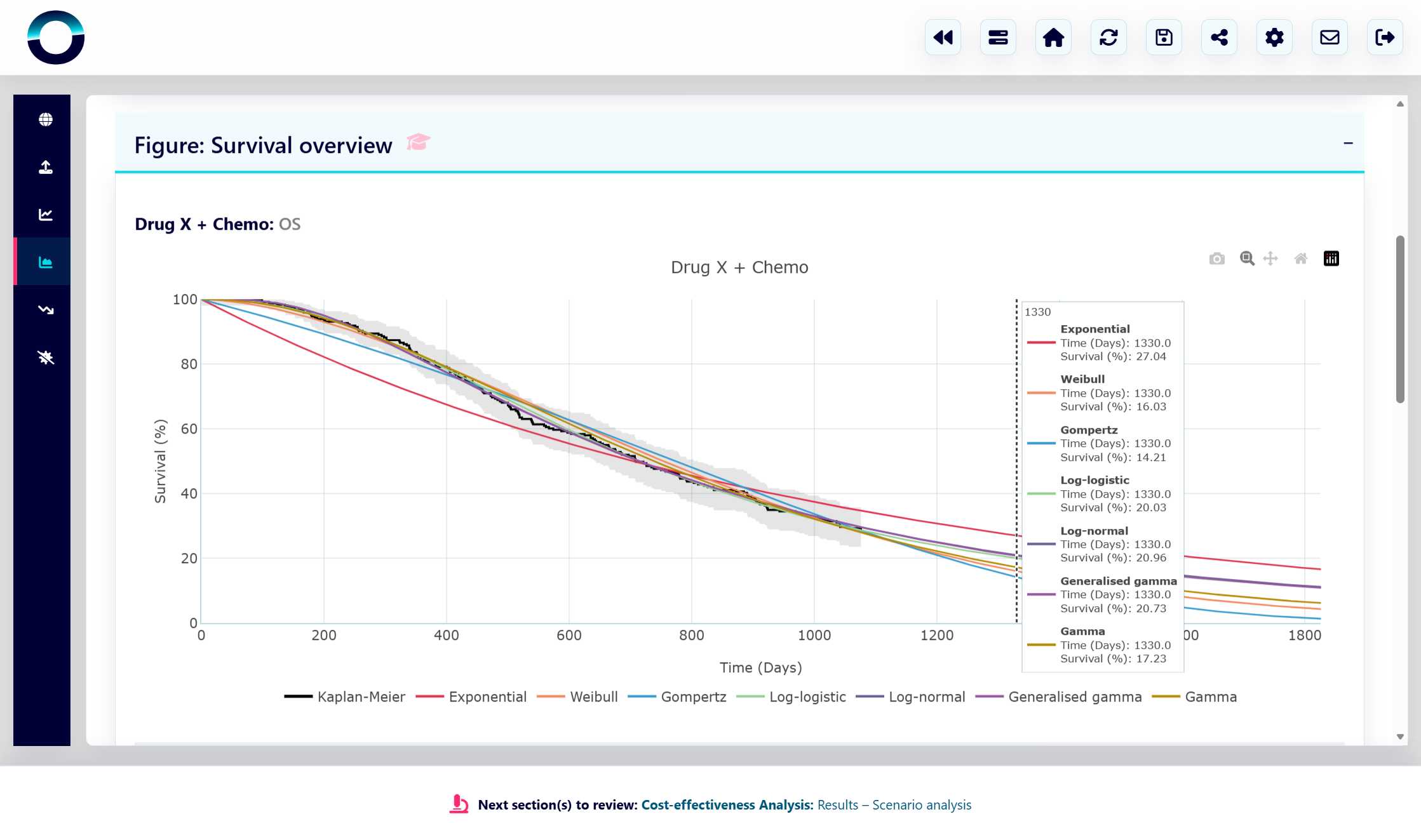Download plot as image camera icon
1421x840 pixels.
[1217, 258]
